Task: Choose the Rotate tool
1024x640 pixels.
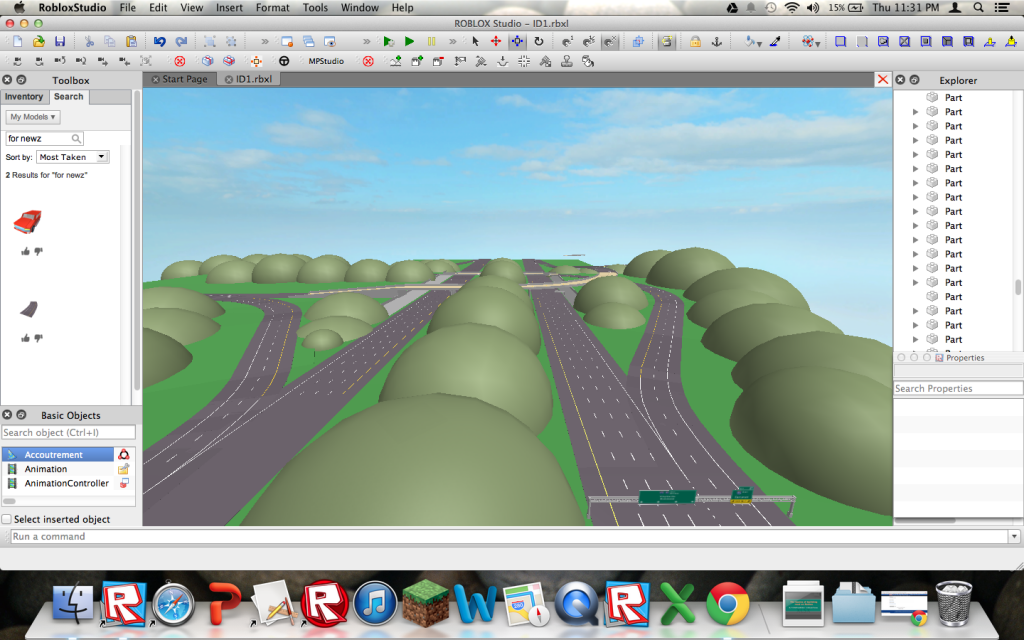Action: [539, 41]
